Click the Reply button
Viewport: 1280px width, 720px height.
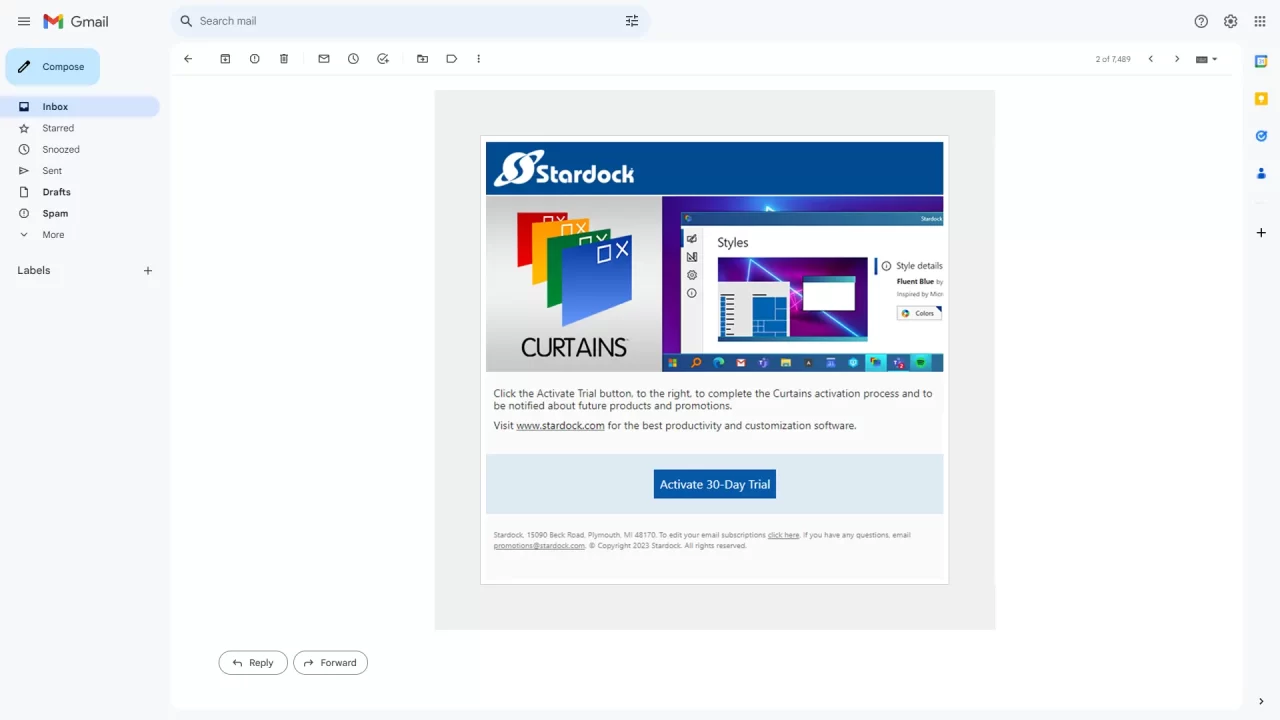tap(253, 663)
